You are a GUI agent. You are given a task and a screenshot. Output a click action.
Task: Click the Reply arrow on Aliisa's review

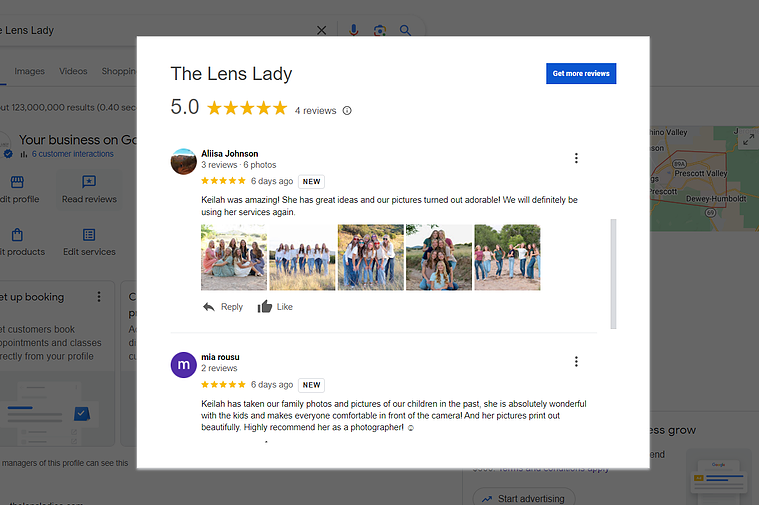click(209, 306)
